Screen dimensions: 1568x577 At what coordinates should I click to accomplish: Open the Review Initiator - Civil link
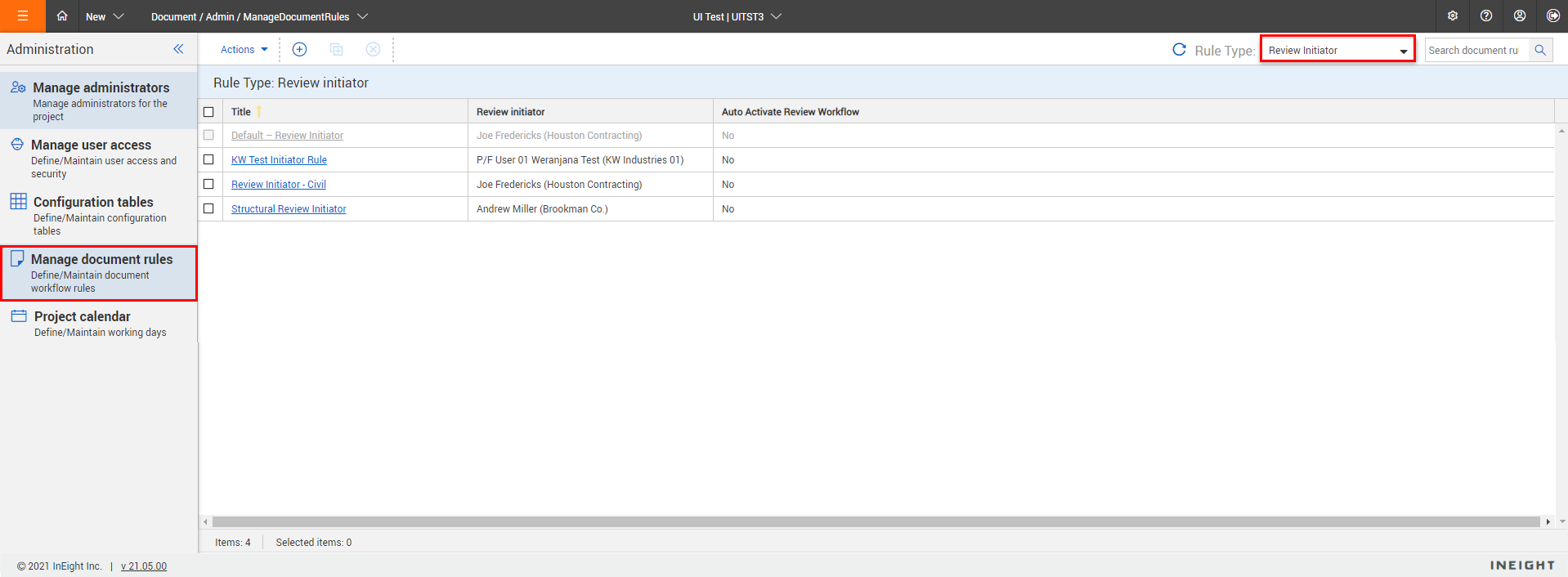[x=278, y=185]
